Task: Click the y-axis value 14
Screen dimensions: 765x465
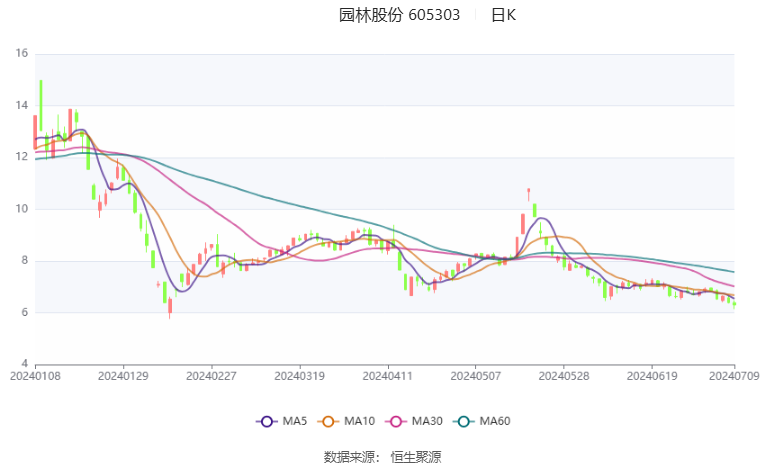Action: tap(21, 105)
